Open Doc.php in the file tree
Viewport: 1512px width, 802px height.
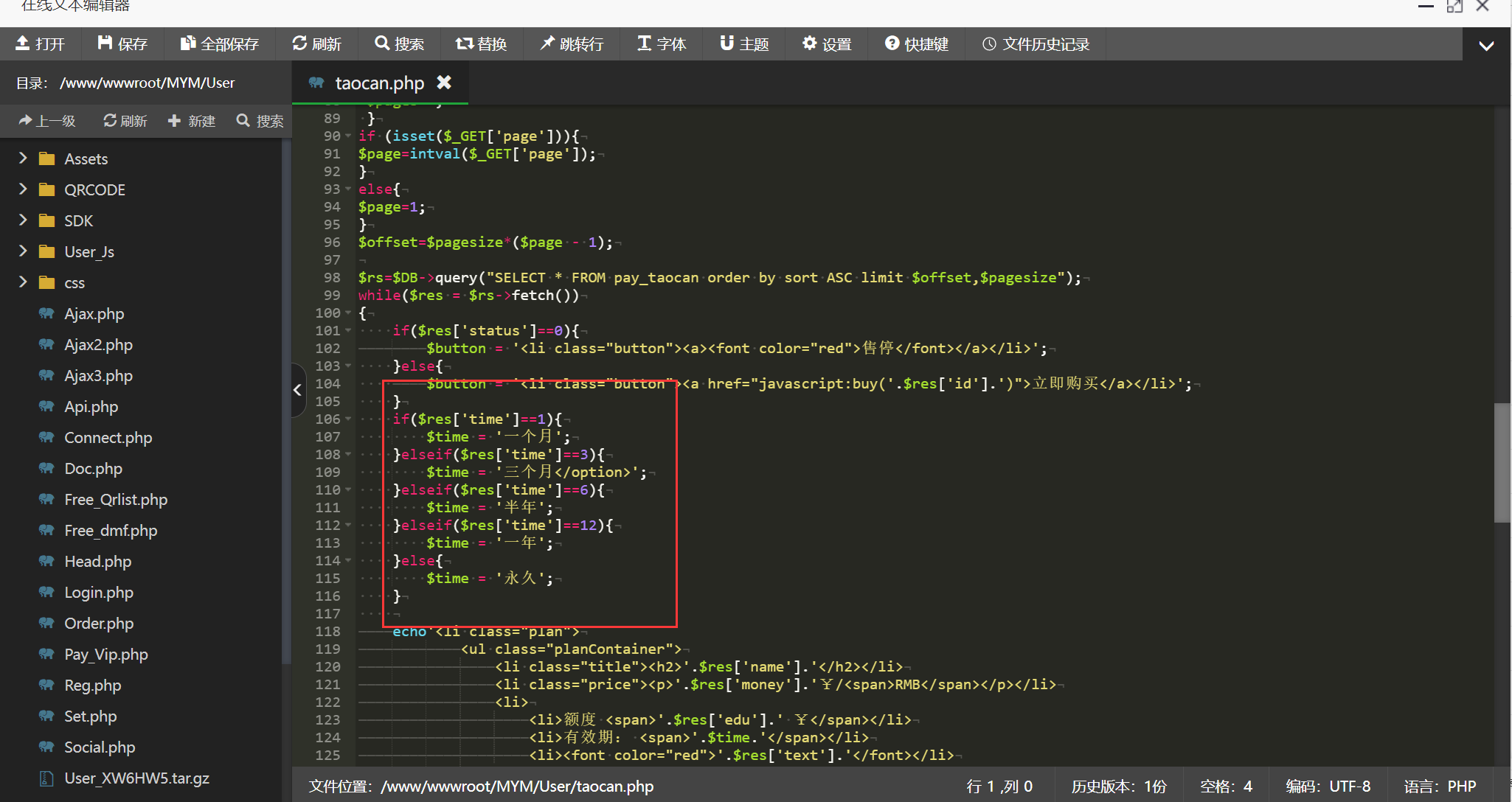(93, 468)
